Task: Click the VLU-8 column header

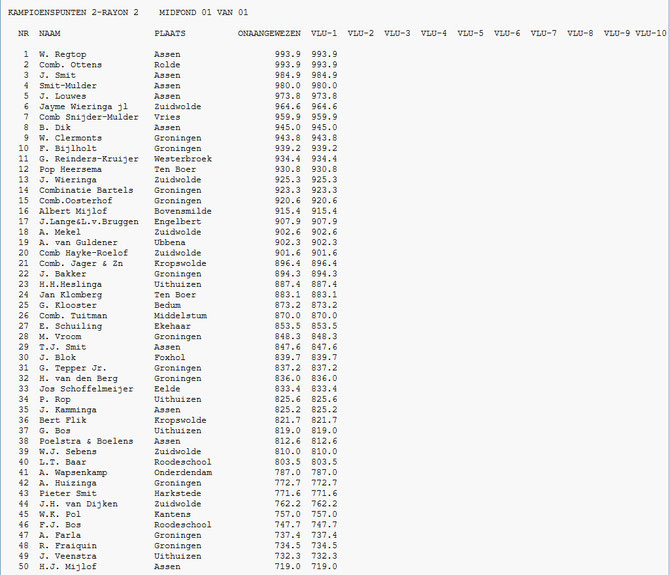Action: point(580,33)
